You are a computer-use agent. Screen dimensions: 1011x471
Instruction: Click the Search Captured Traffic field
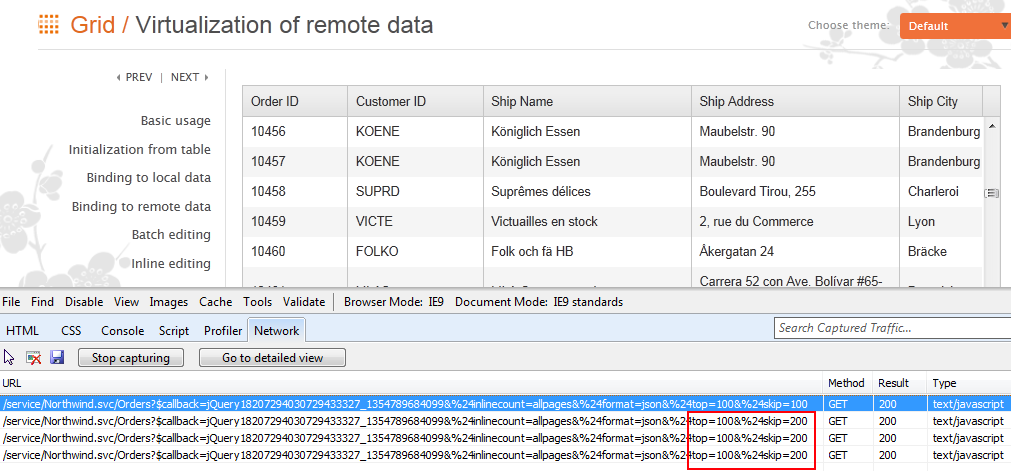click(890, 328)
